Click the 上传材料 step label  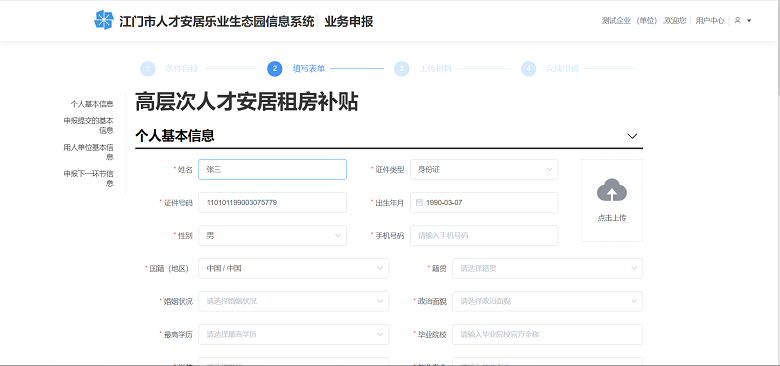(x=436, y=69)
